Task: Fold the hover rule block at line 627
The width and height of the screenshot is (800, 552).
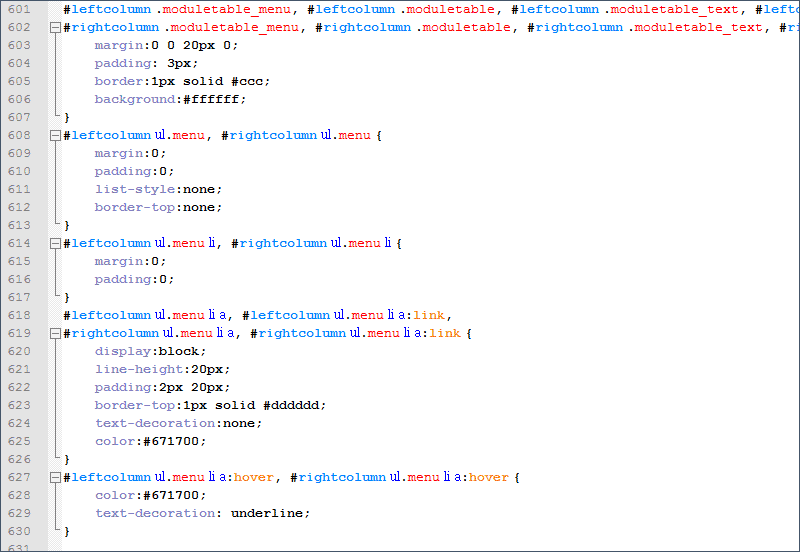Action: tap(54, 477)
